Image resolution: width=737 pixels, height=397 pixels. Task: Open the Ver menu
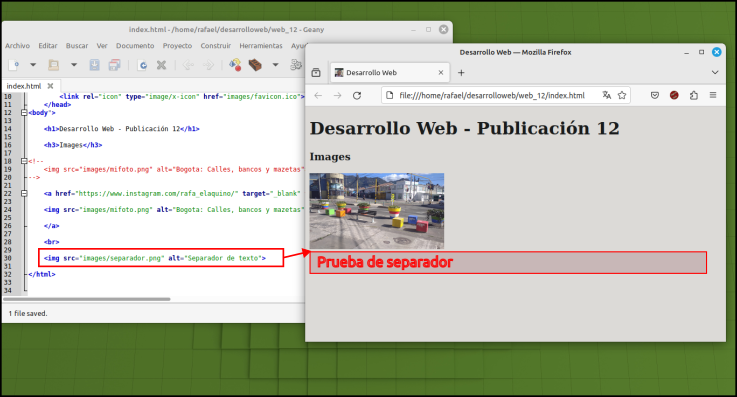tap(102, 46)
